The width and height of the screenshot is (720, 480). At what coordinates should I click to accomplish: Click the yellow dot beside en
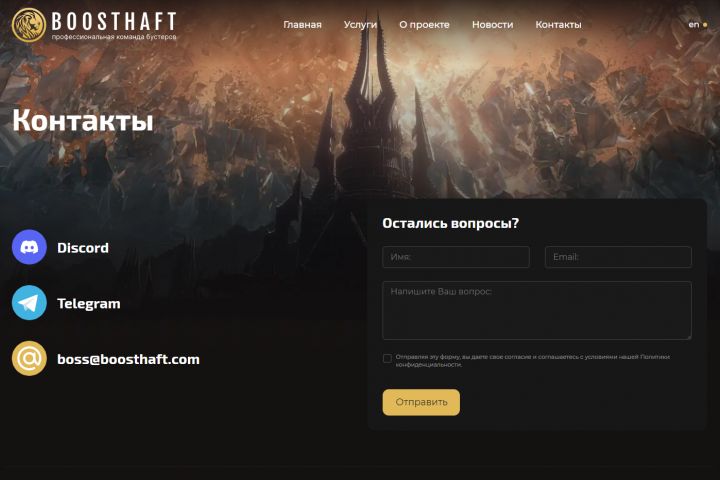[705, 25]
